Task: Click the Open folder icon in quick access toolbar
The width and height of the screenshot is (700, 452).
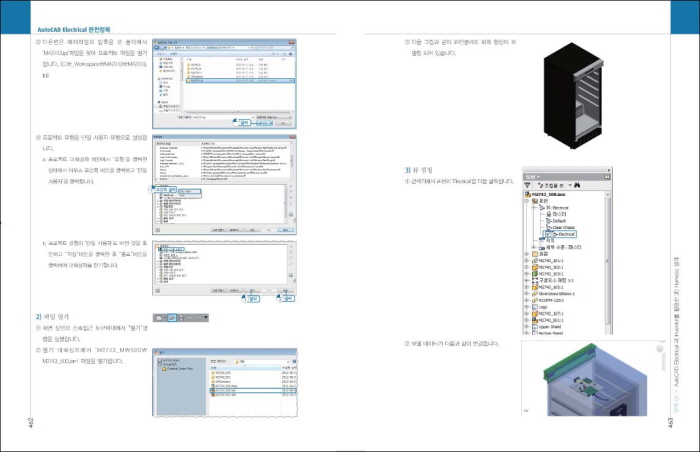Action: click(x=170, y=318)
